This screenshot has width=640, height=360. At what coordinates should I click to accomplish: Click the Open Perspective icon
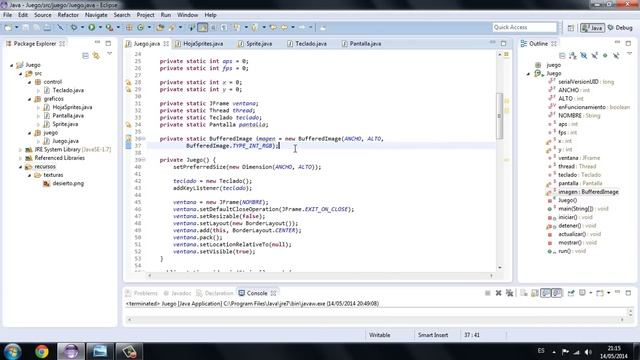point(571,28)
